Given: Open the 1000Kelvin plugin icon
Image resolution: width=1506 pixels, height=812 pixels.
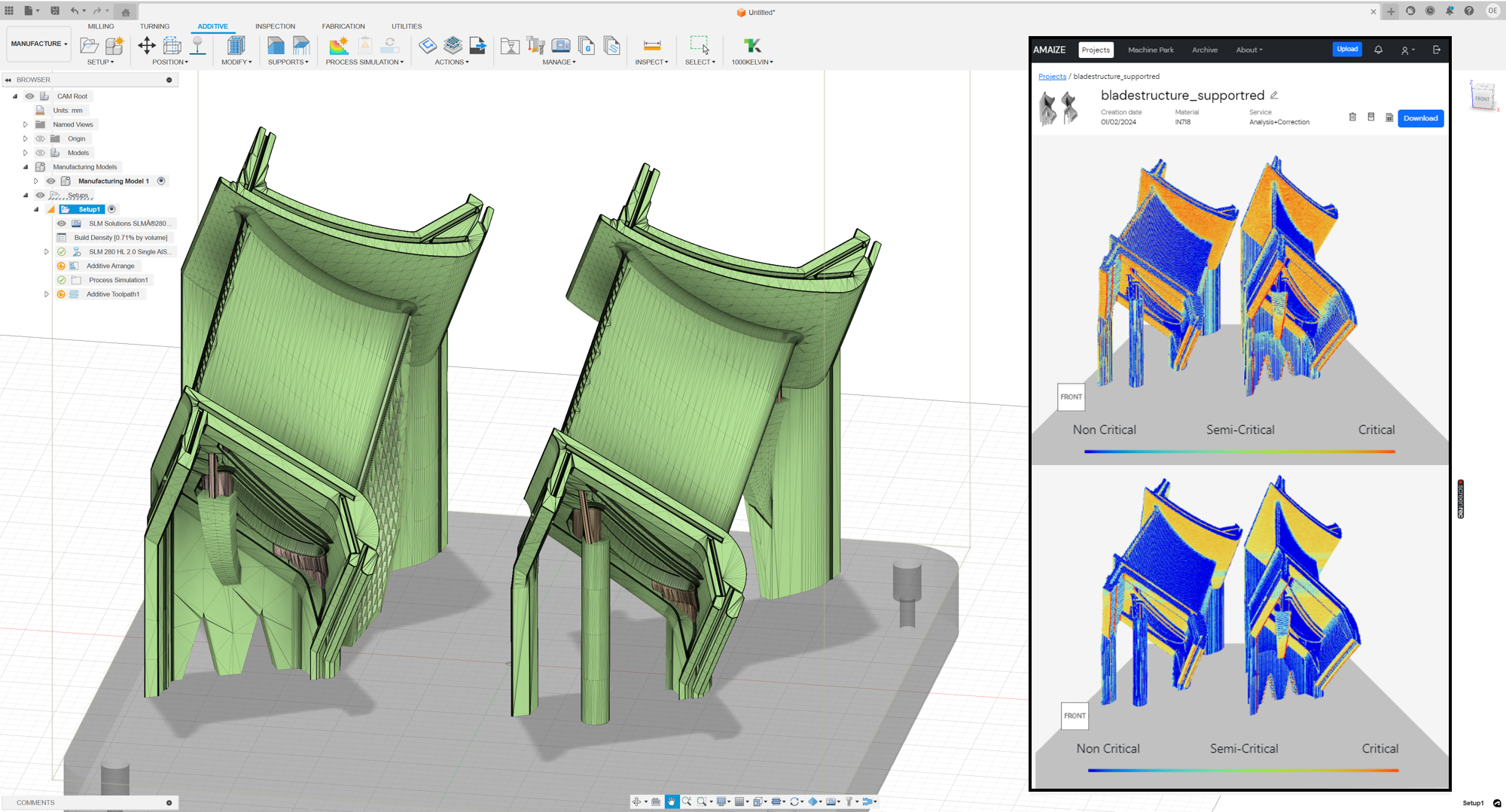Looking at the screenshot, I should pos(751,46).
